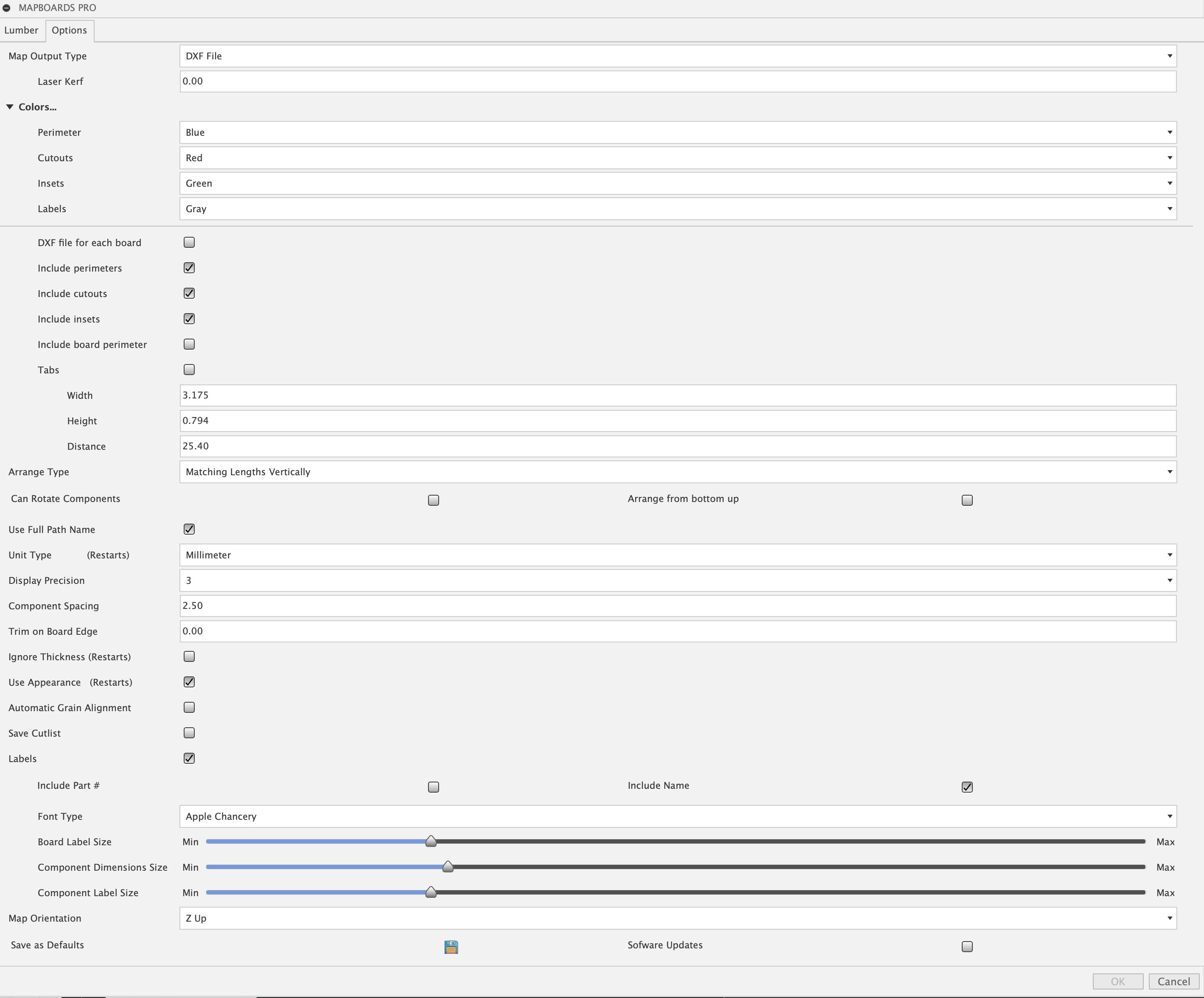Enable Can Rotate Components checkbox
Screen dimensions: 1204x998
(434, 500)
